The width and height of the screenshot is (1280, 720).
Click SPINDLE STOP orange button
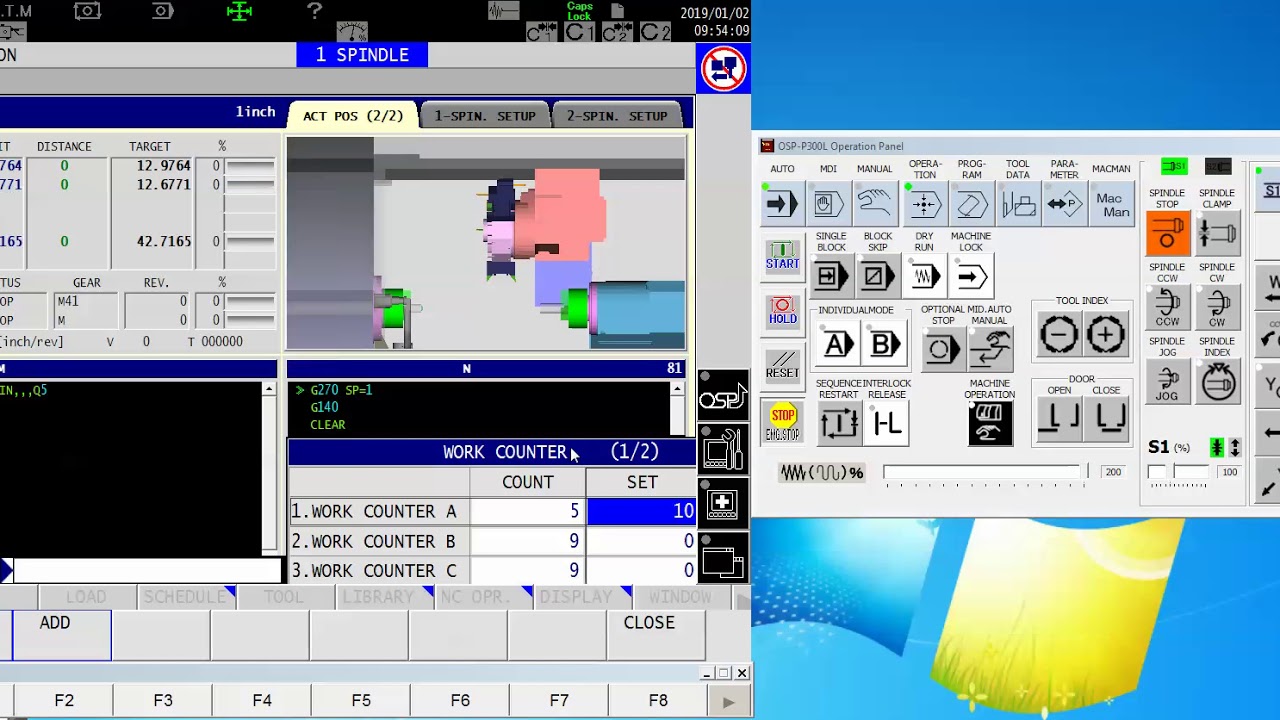(1167, 235)
